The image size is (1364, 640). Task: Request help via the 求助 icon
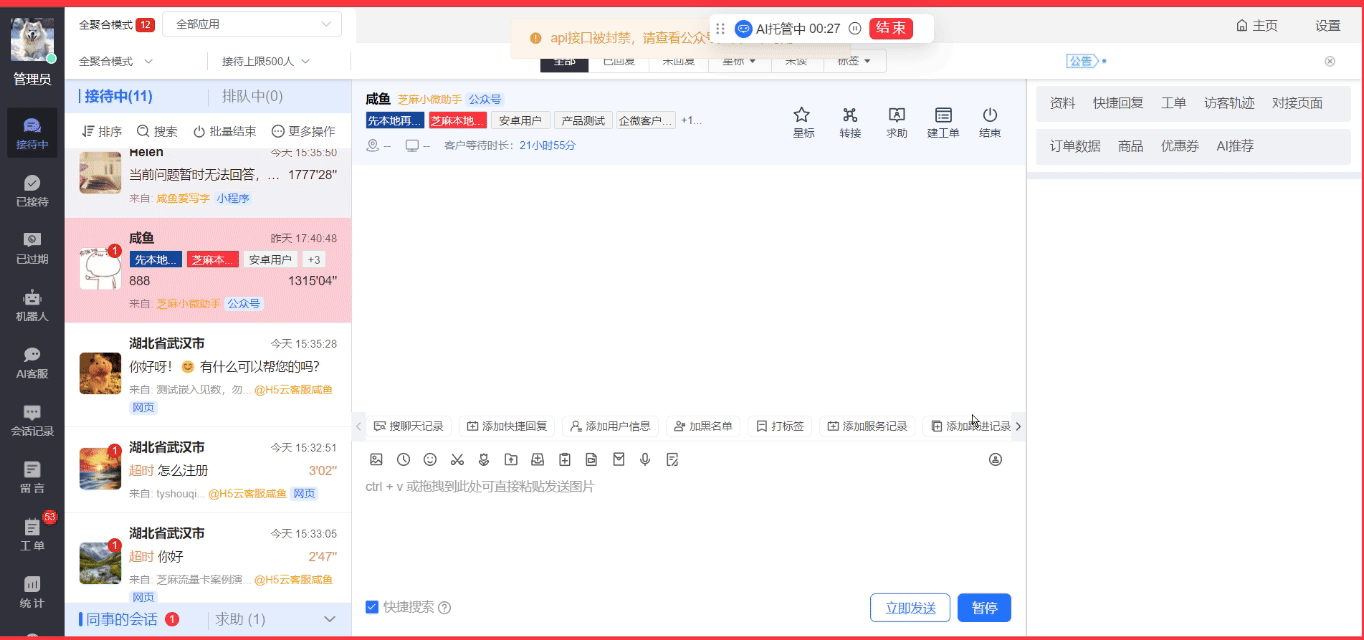[896, 122]
